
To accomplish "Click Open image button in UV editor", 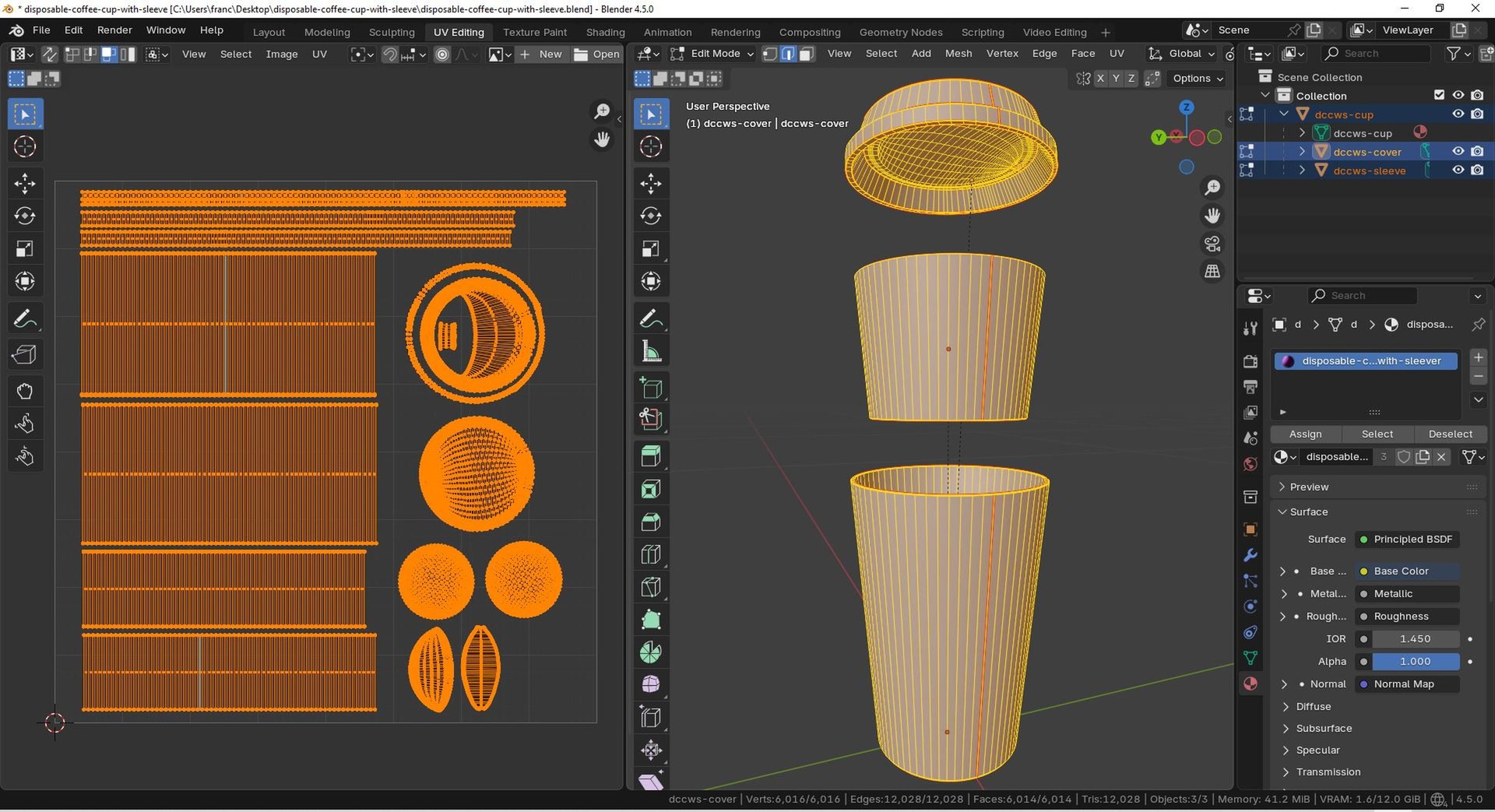I will click(596, 54).
